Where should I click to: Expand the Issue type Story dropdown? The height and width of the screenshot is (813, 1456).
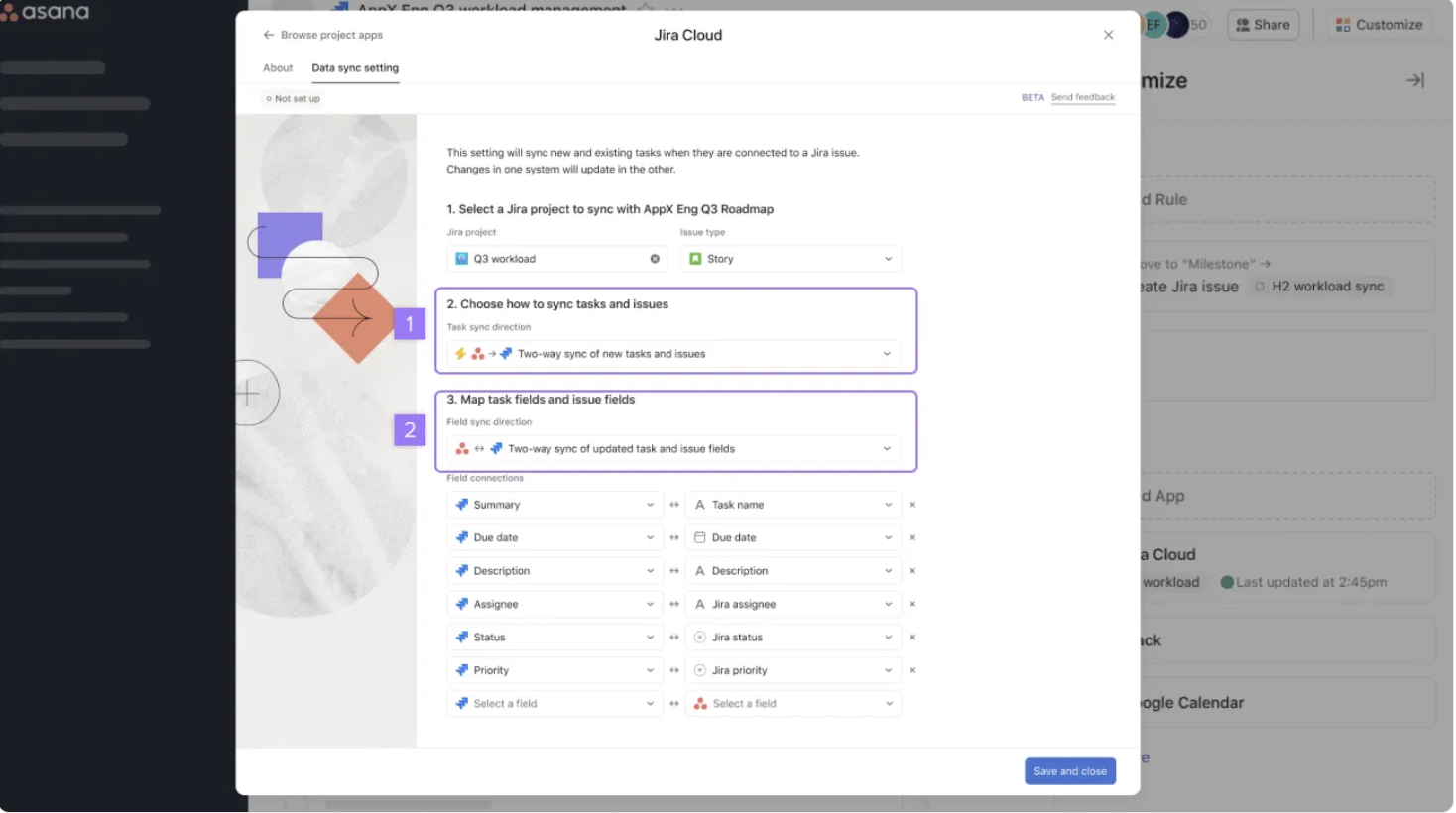pyautogui.click(x=790, y=259)
